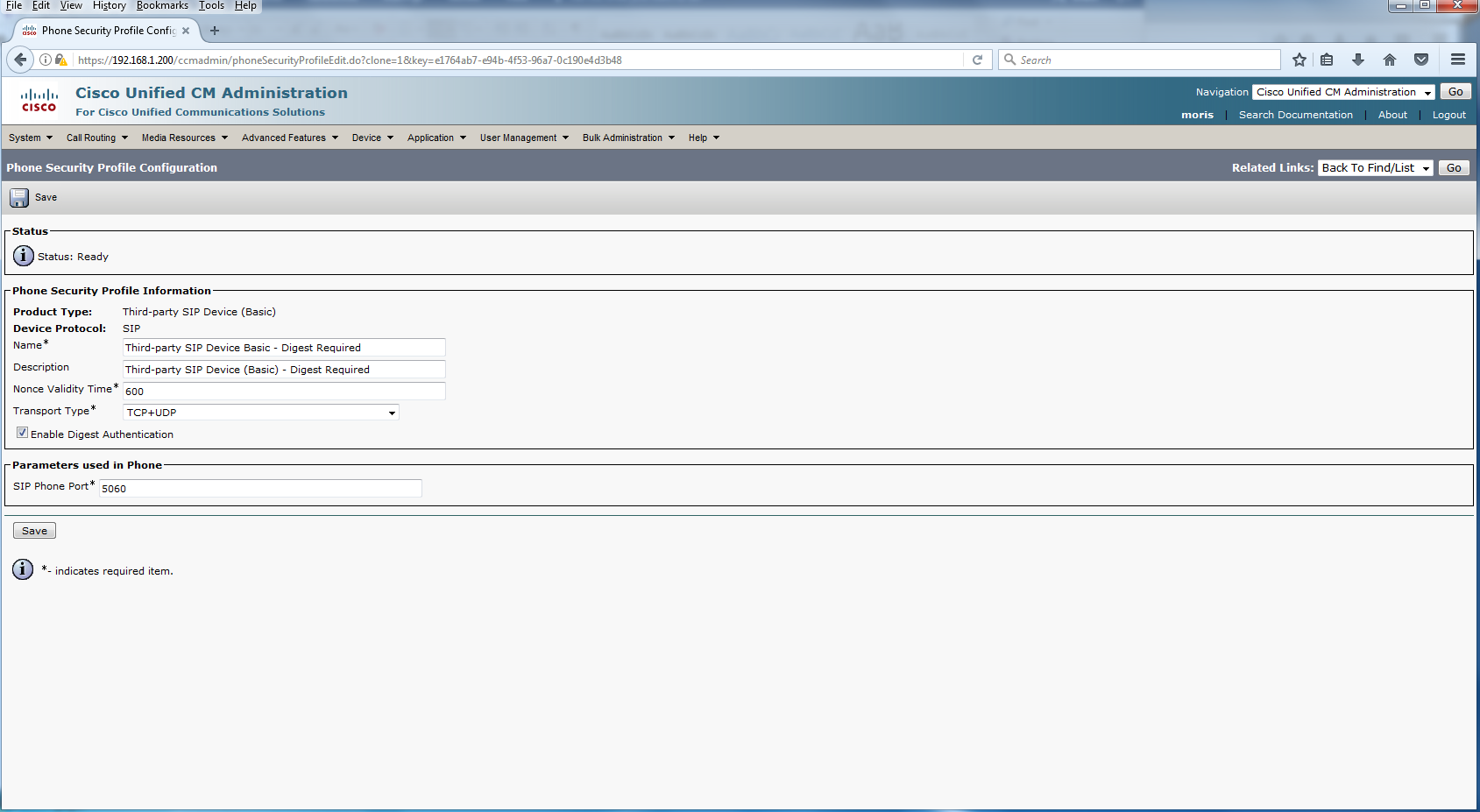Click the 'Status: Ready' text
The image size is (1480, 812).
coord(73,257)
